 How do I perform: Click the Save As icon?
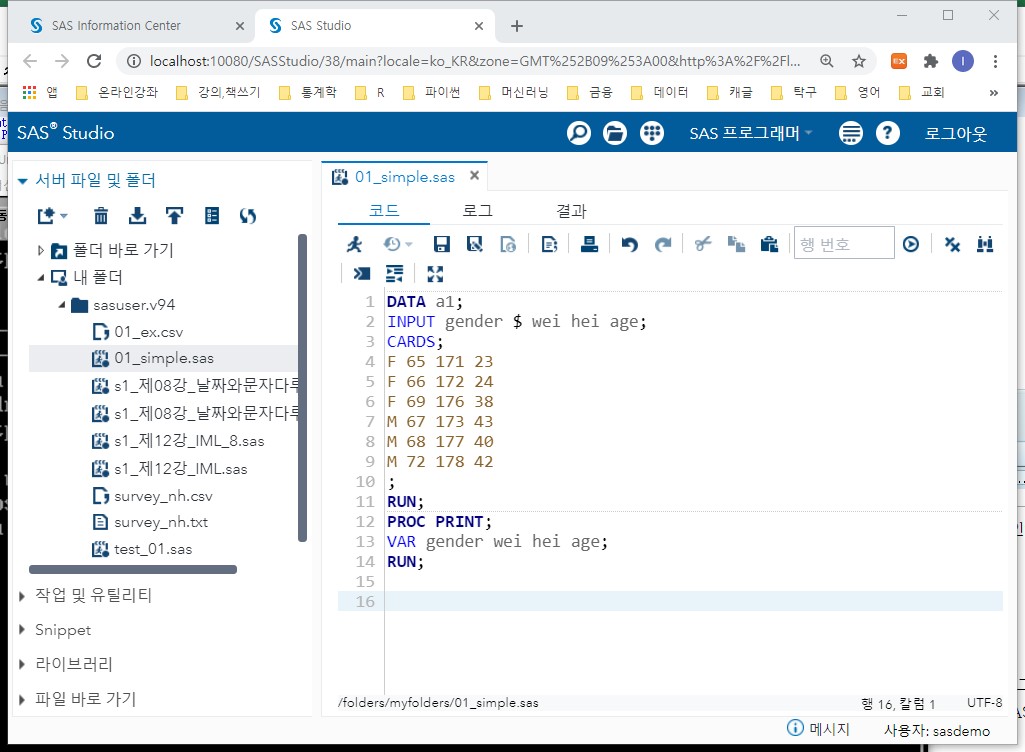(x=475, y=245)
